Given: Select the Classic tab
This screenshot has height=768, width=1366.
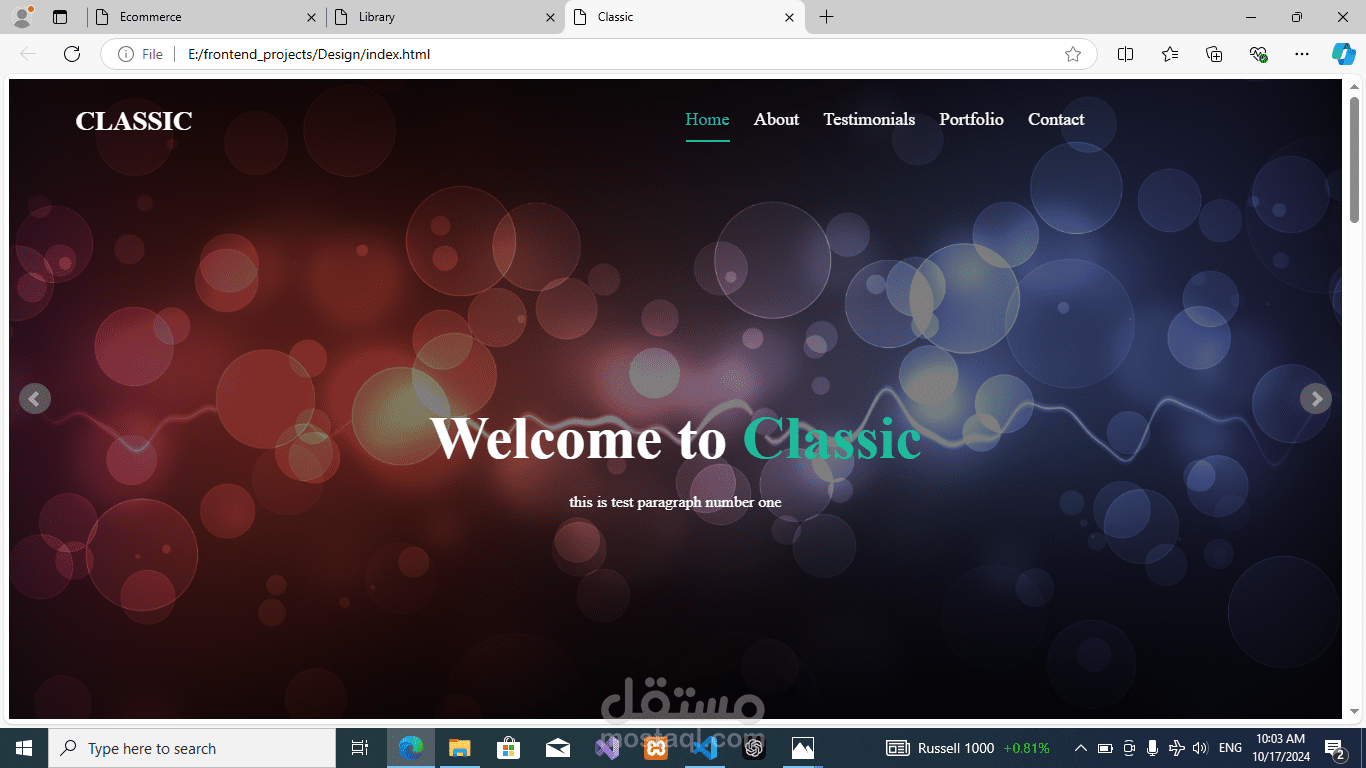Looking at the screenshot, I should coord(685,17).
